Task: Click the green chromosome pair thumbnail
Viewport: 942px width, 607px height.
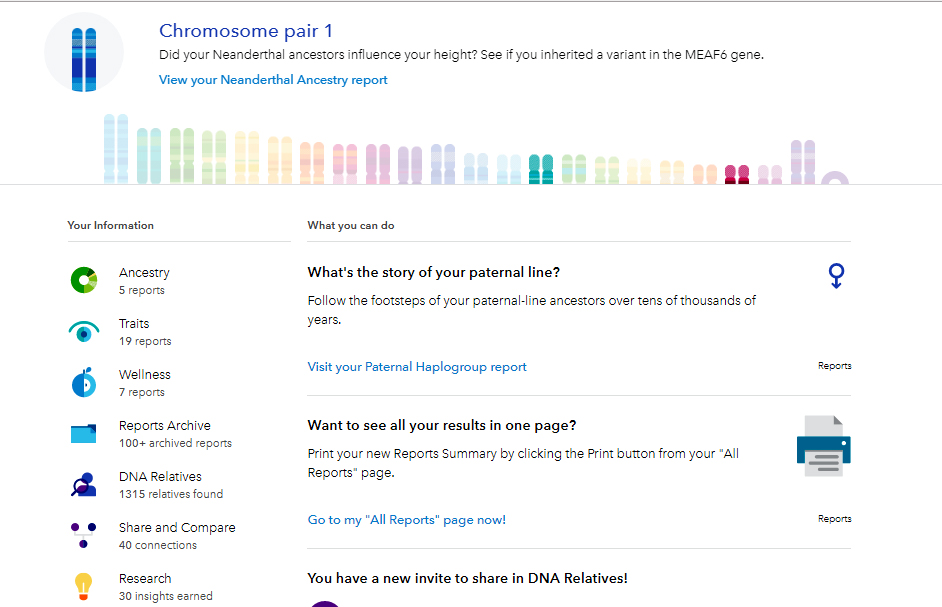Action: (181, 156)
